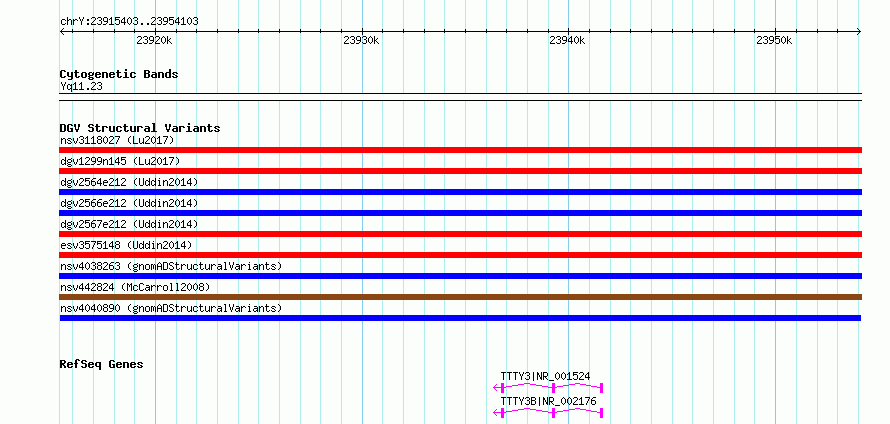The width and height of the screenshot is (890, 424).
Task: Click the nsv4038263 (gnomADStructuralVariants) label
Action: point(171,266)
